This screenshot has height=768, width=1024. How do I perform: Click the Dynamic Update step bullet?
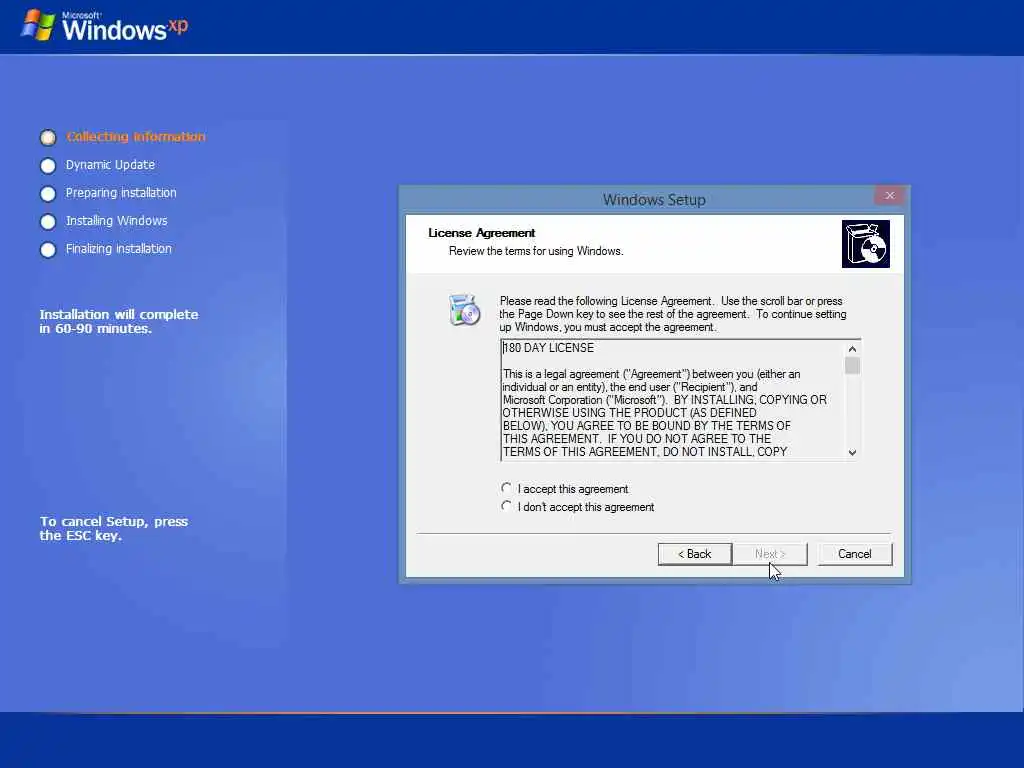click(x=48, y=166)
